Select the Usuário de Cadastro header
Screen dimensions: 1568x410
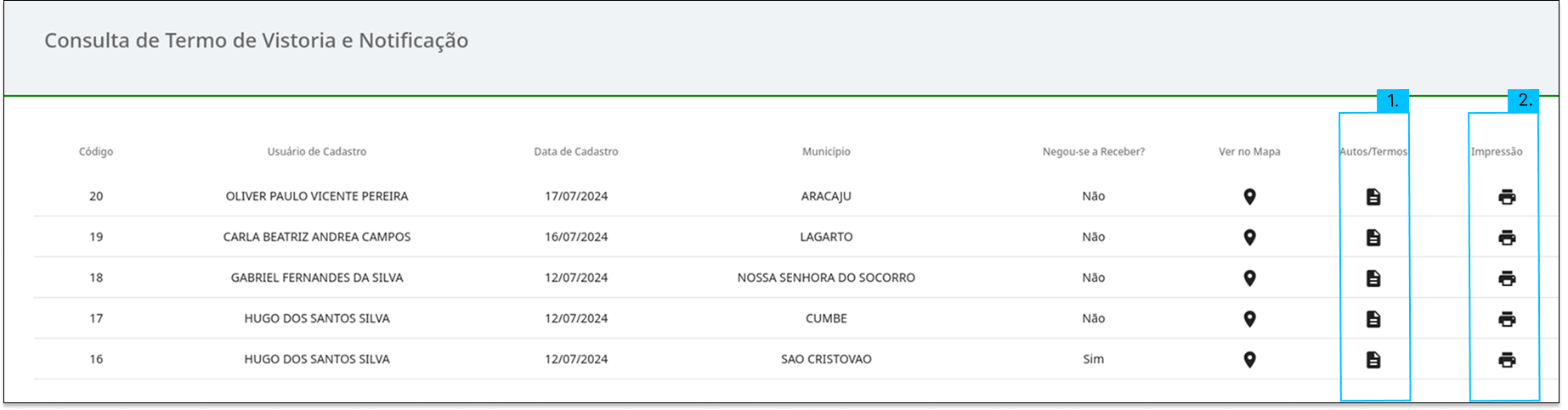click(317, 152)
